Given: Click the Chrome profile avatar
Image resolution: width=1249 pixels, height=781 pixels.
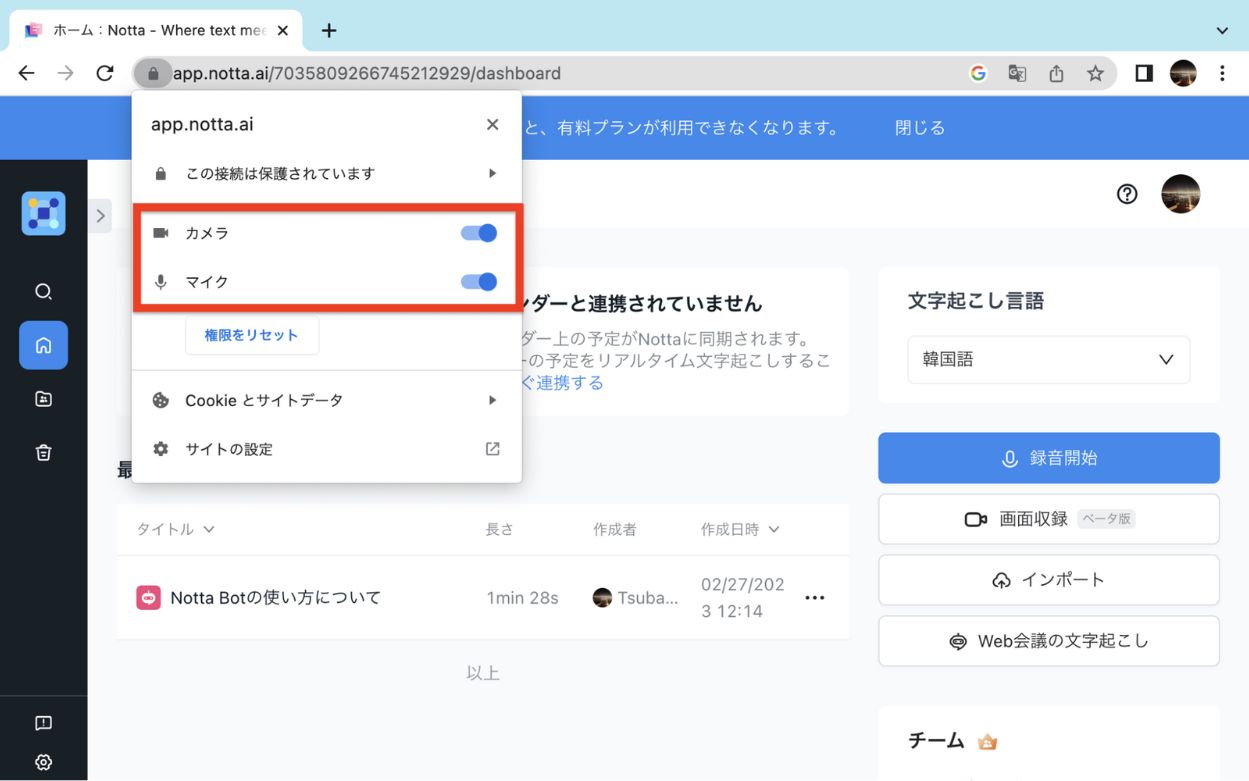Looking at the screenshot, I should pyautogui.click(x=1183, y=73).
